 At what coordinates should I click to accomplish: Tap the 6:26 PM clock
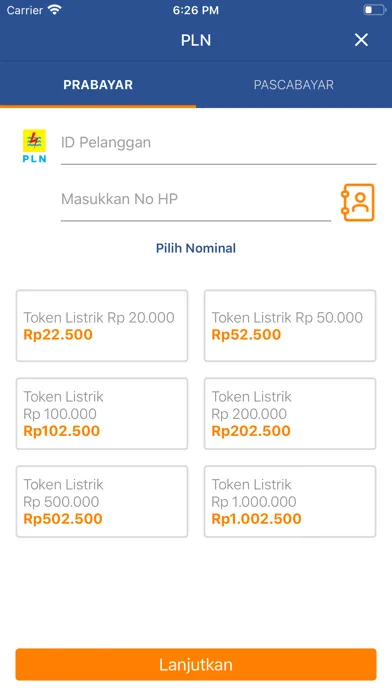[x=196, y=10]
